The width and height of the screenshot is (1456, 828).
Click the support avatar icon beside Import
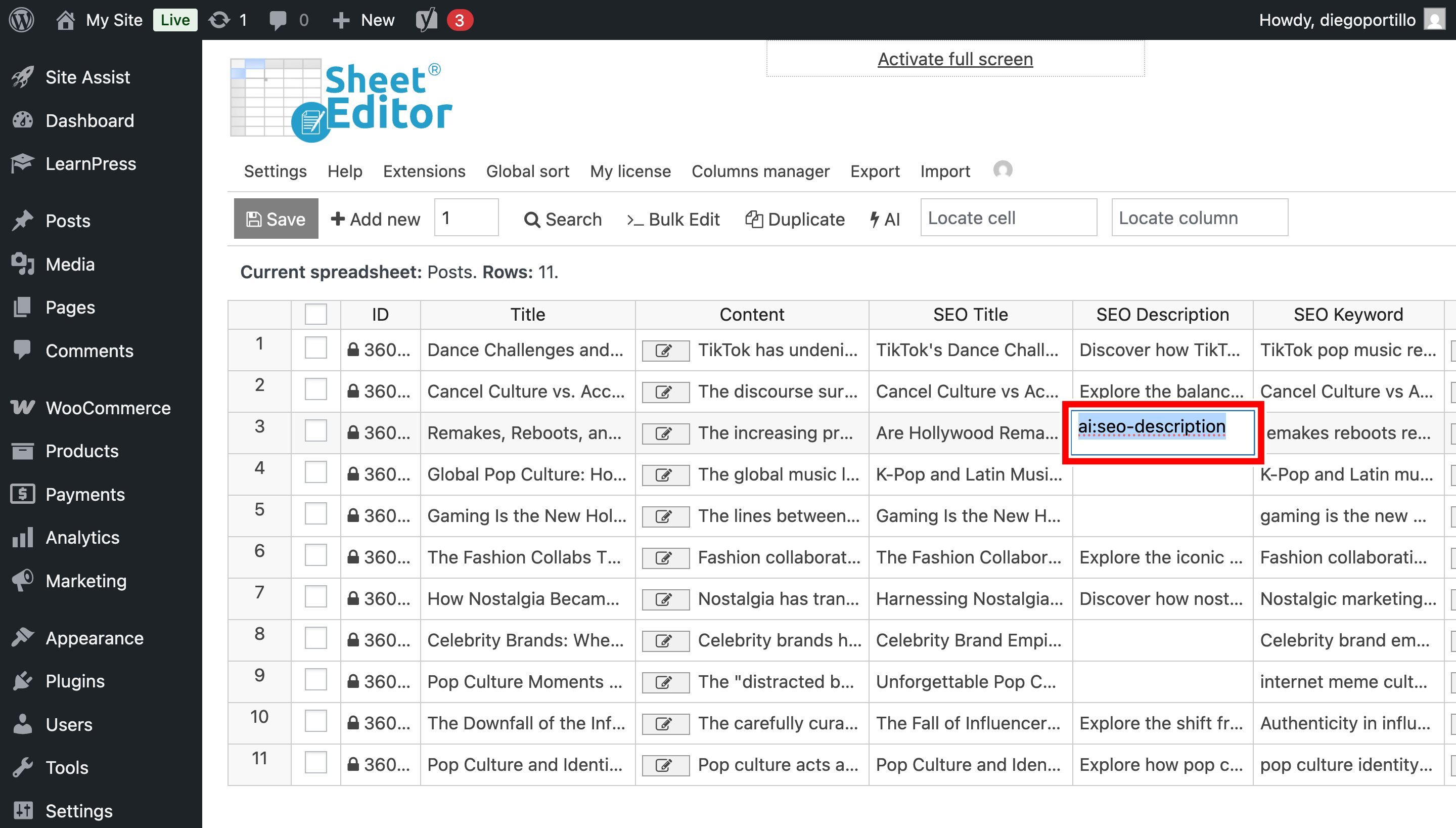[x=1003, y=170]
